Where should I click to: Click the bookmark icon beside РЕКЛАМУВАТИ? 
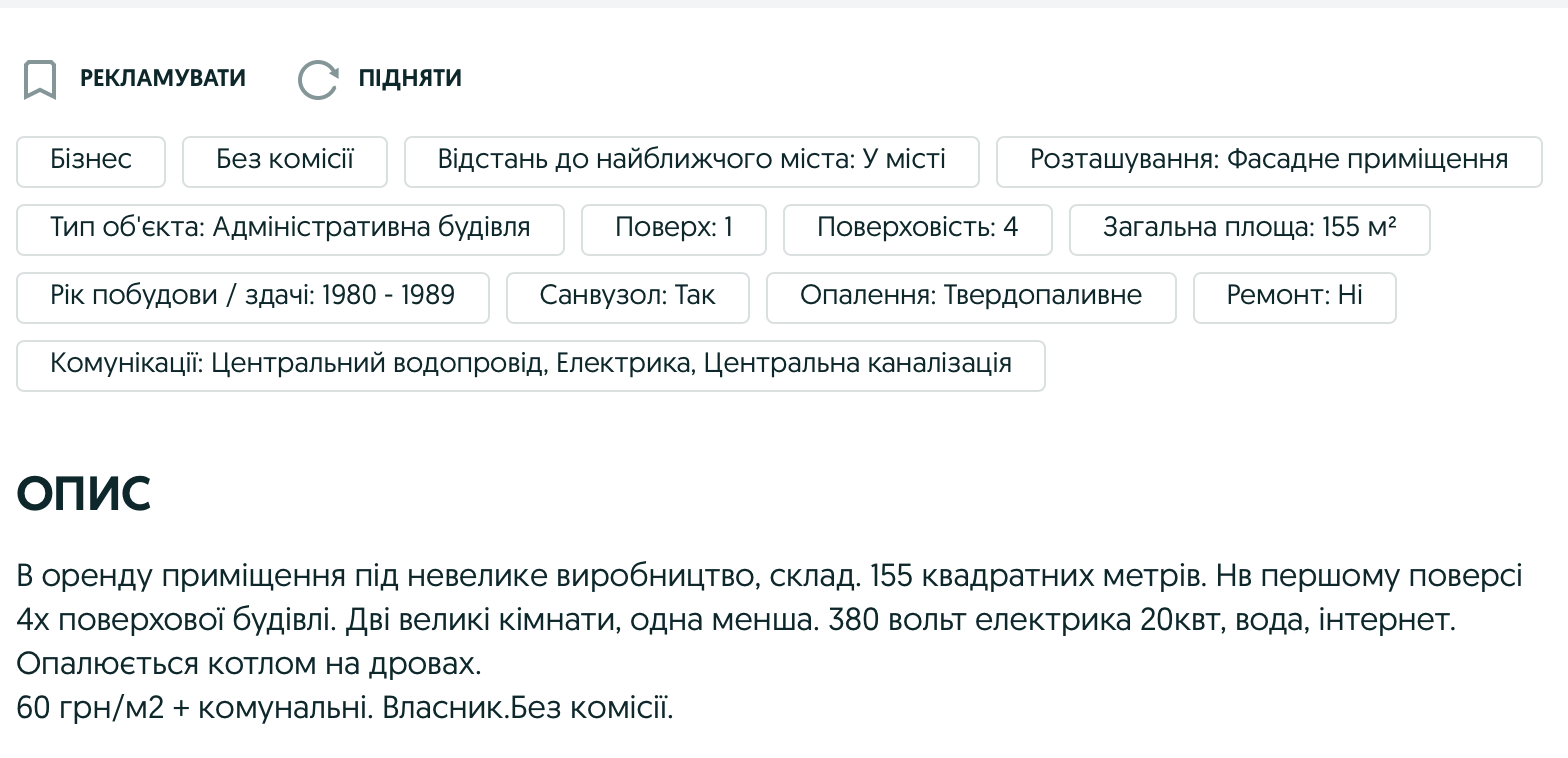pyautogui.click(x=40, y=78)
